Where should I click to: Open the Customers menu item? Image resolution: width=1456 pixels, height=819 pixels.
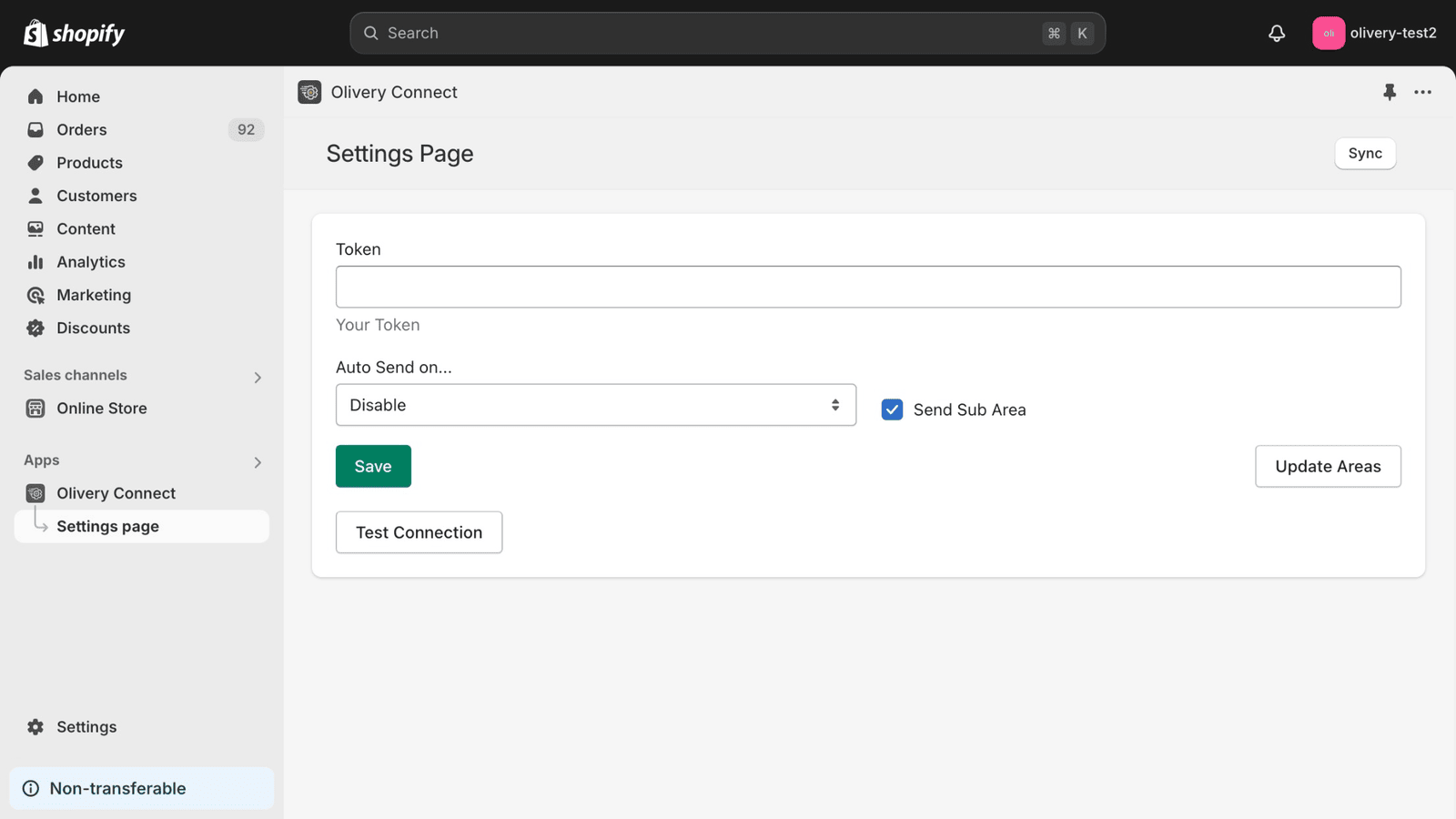[x=96, y=196]
